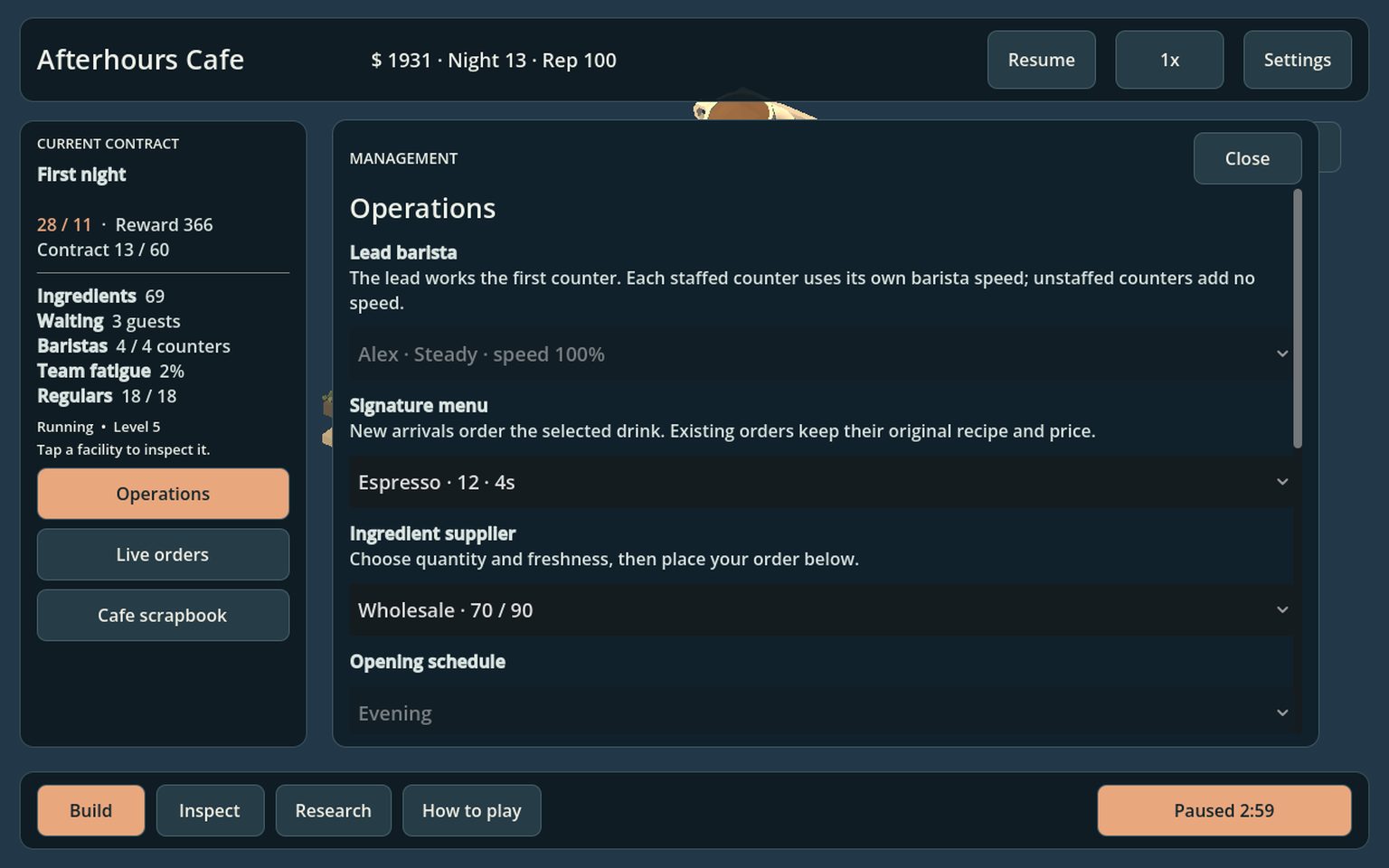Open the Signature menu Espresso dropdown

(821, 482)
